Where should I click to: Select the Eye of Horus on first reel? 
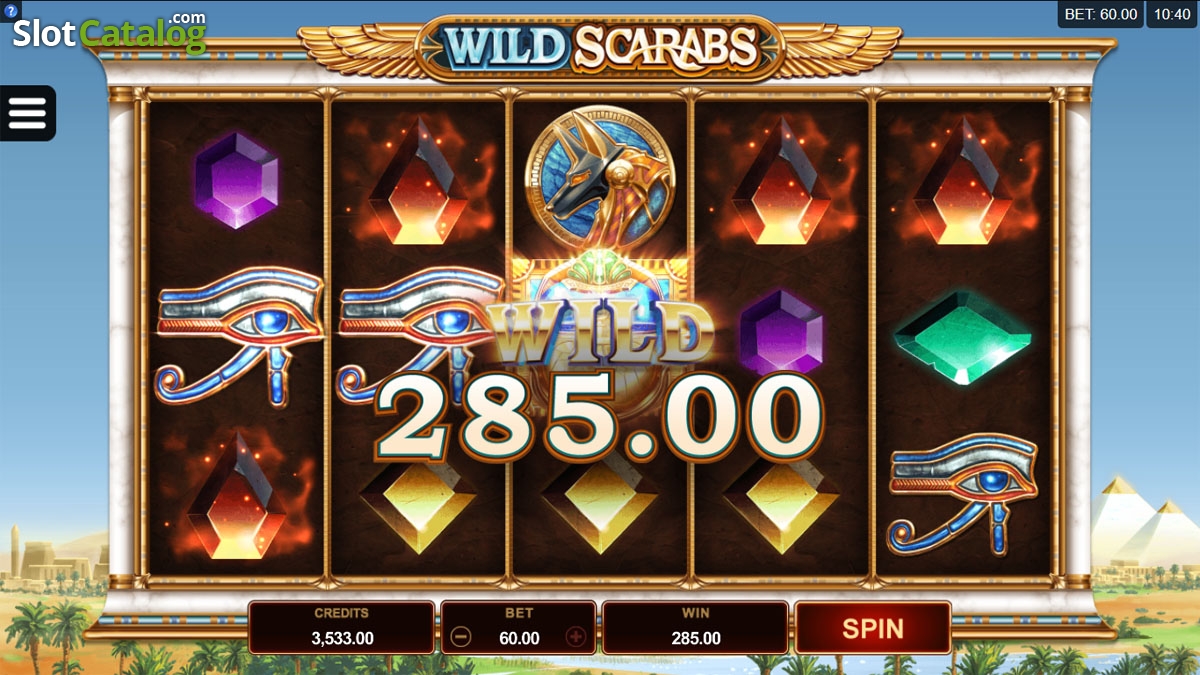[x=238, y=335]
